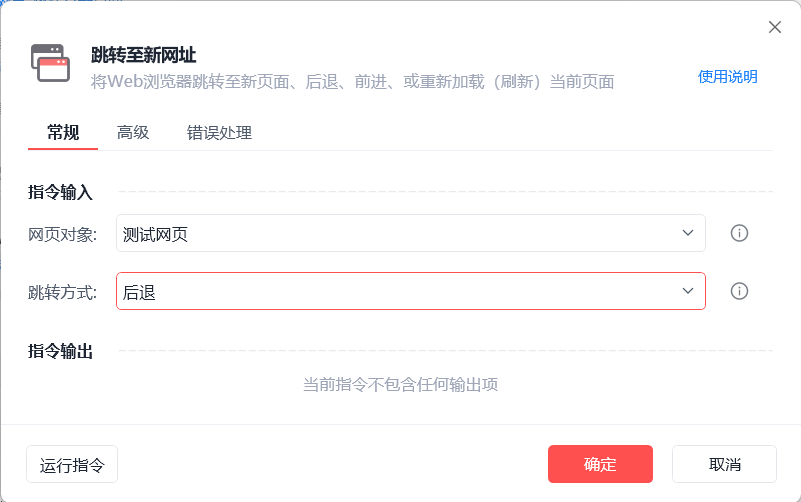Image resolution: width=801 pixels, height=502 pixels.
Task: Click the 跳转方式 field label
Action: [x=62, y=292]
